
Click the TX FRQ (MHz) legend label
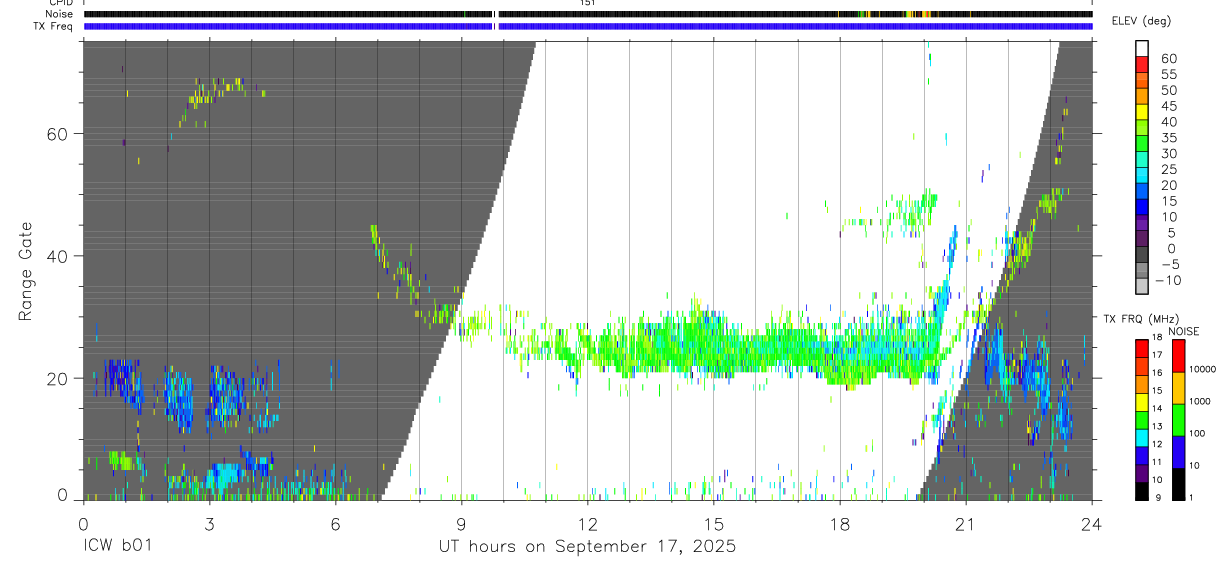pos(1136,318)
